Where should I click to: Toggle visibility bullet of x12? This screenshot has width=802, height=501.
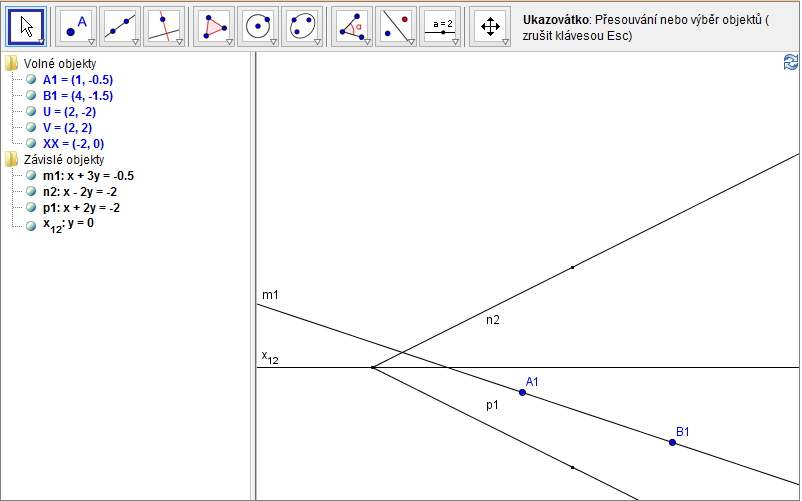(31, 224)
